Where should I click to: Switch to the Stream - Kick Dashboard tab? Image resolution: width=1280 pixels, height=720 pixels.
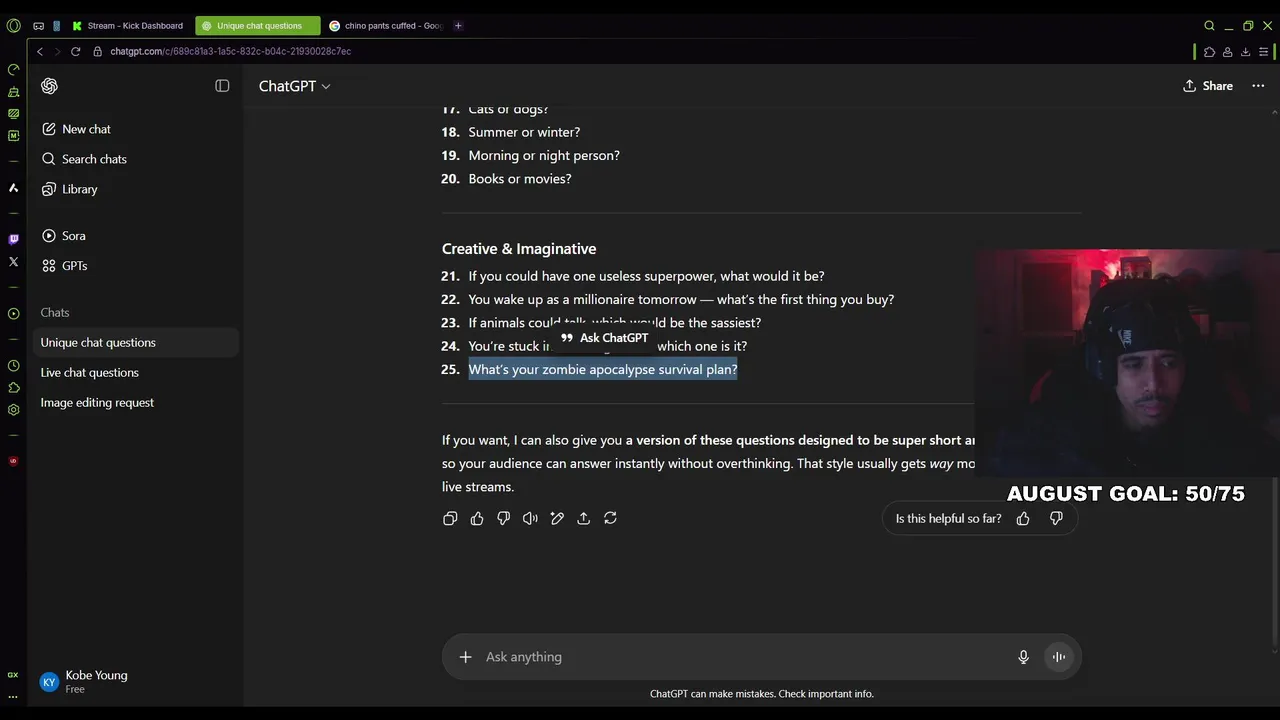[x=127, y=26]
